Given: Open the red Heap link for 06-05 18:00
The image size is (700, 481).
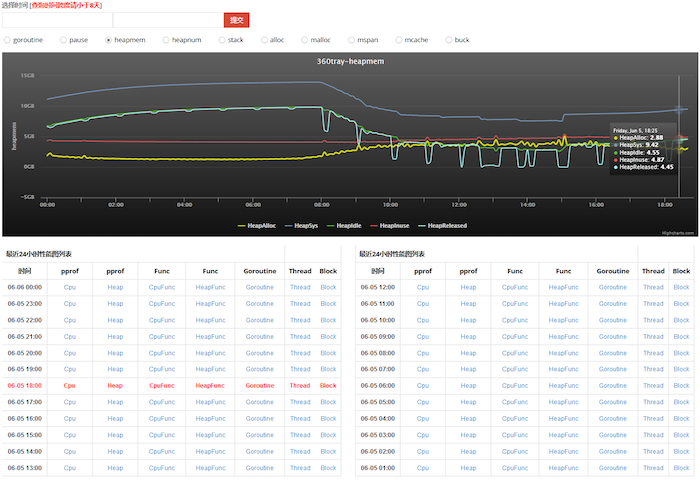Looking at the screenshot, I should point(115,385).
